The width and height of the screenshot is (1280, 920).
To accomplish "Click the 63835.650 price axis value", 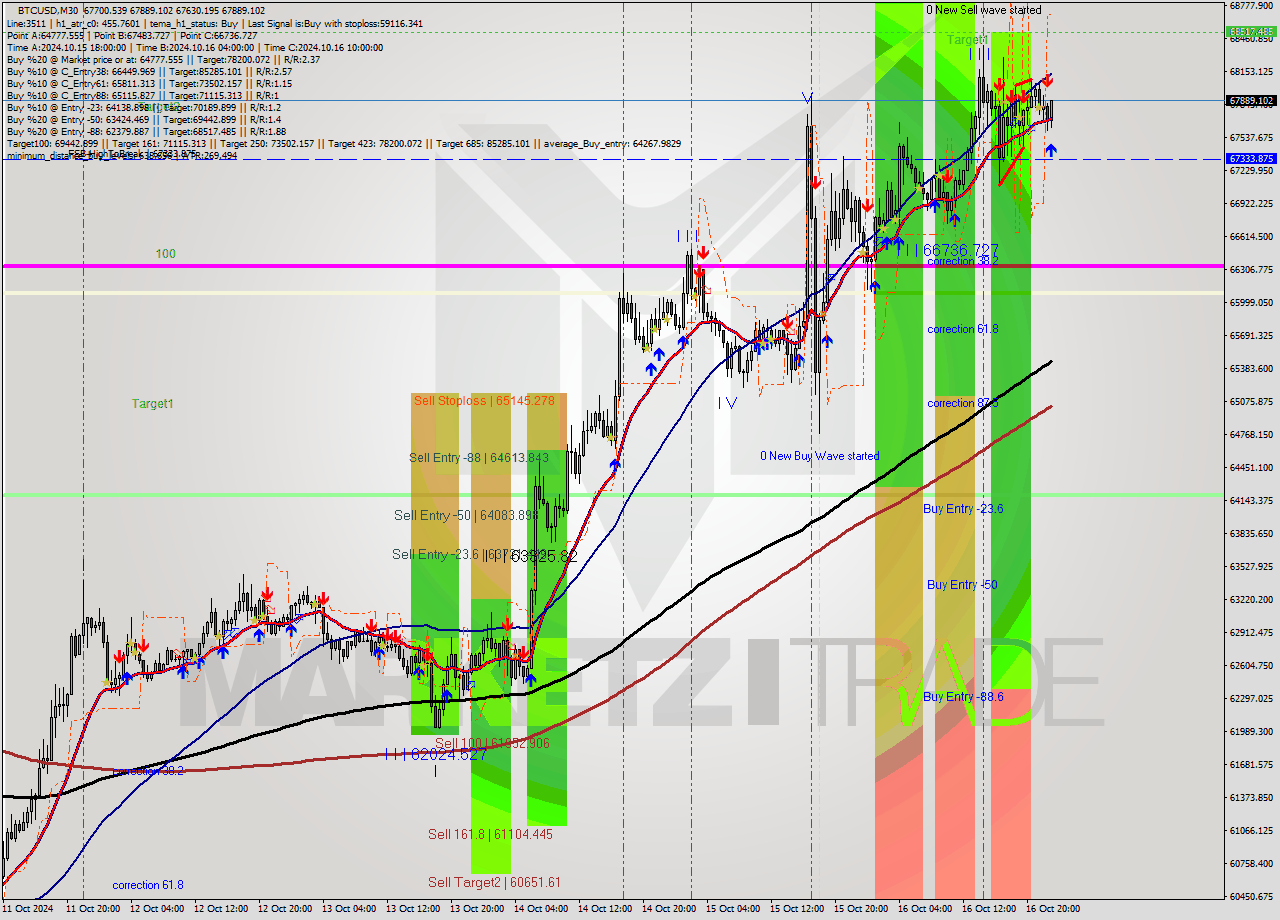I will [1251, 534].
